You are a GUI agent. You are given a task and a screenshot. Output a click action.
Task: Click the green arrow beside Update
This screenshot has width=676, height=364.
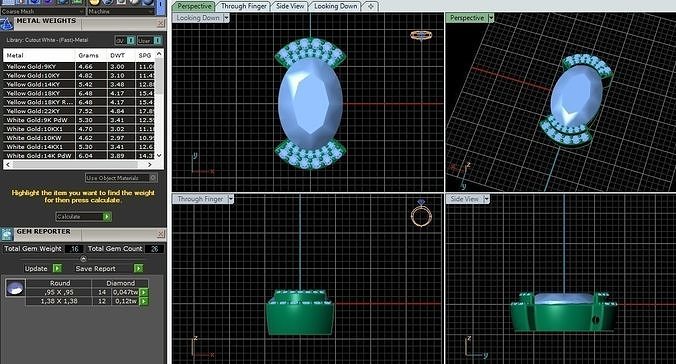coord(57,268)
